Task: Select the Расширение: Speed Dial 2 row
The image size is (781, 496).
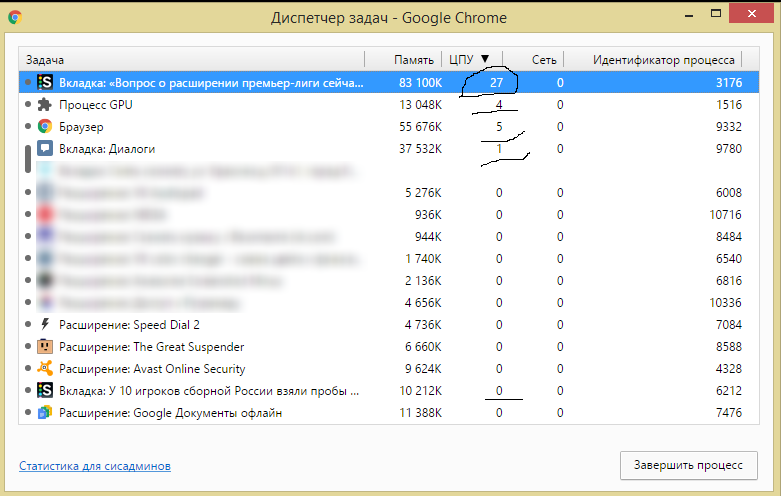Action: pos(389,325)
